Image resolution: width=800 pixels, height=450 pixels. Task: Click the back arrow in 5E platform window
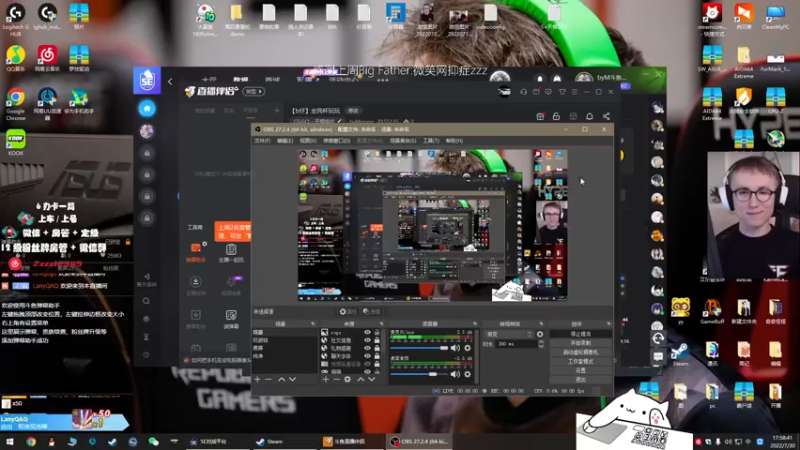click(x=170, y=81)
